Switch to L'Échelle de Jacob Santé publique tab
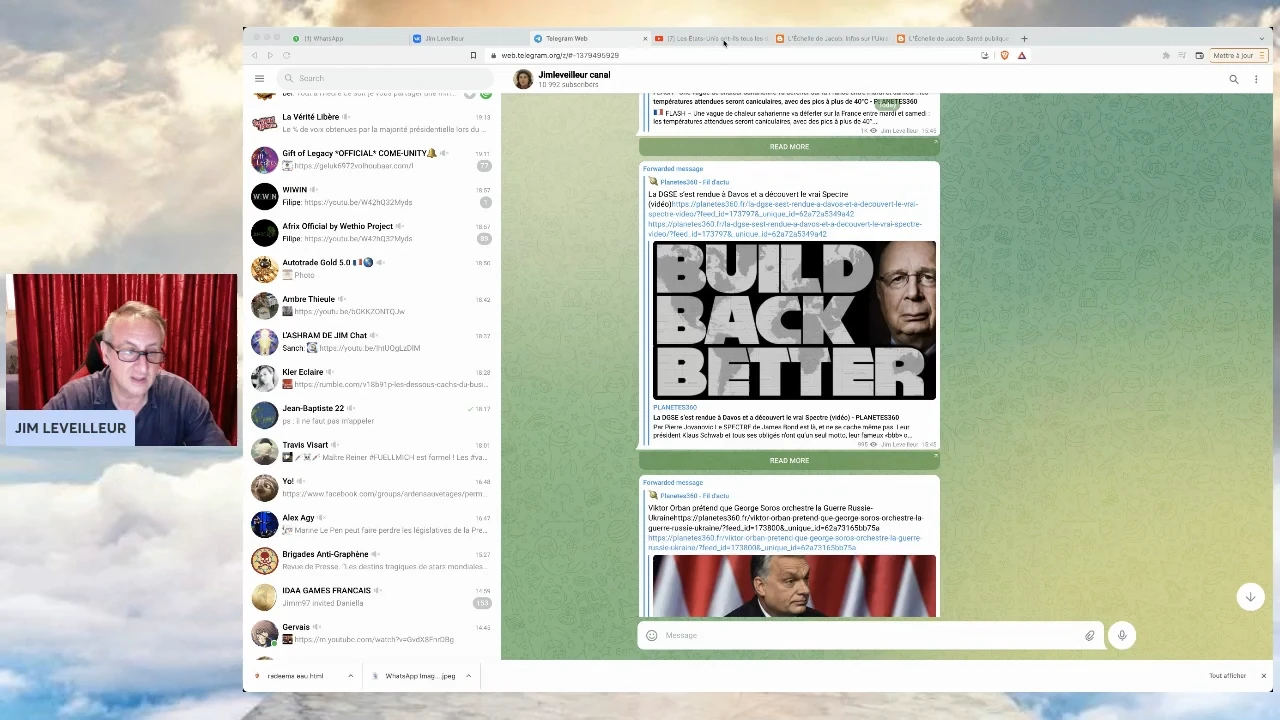 click(x=953, y=38)
